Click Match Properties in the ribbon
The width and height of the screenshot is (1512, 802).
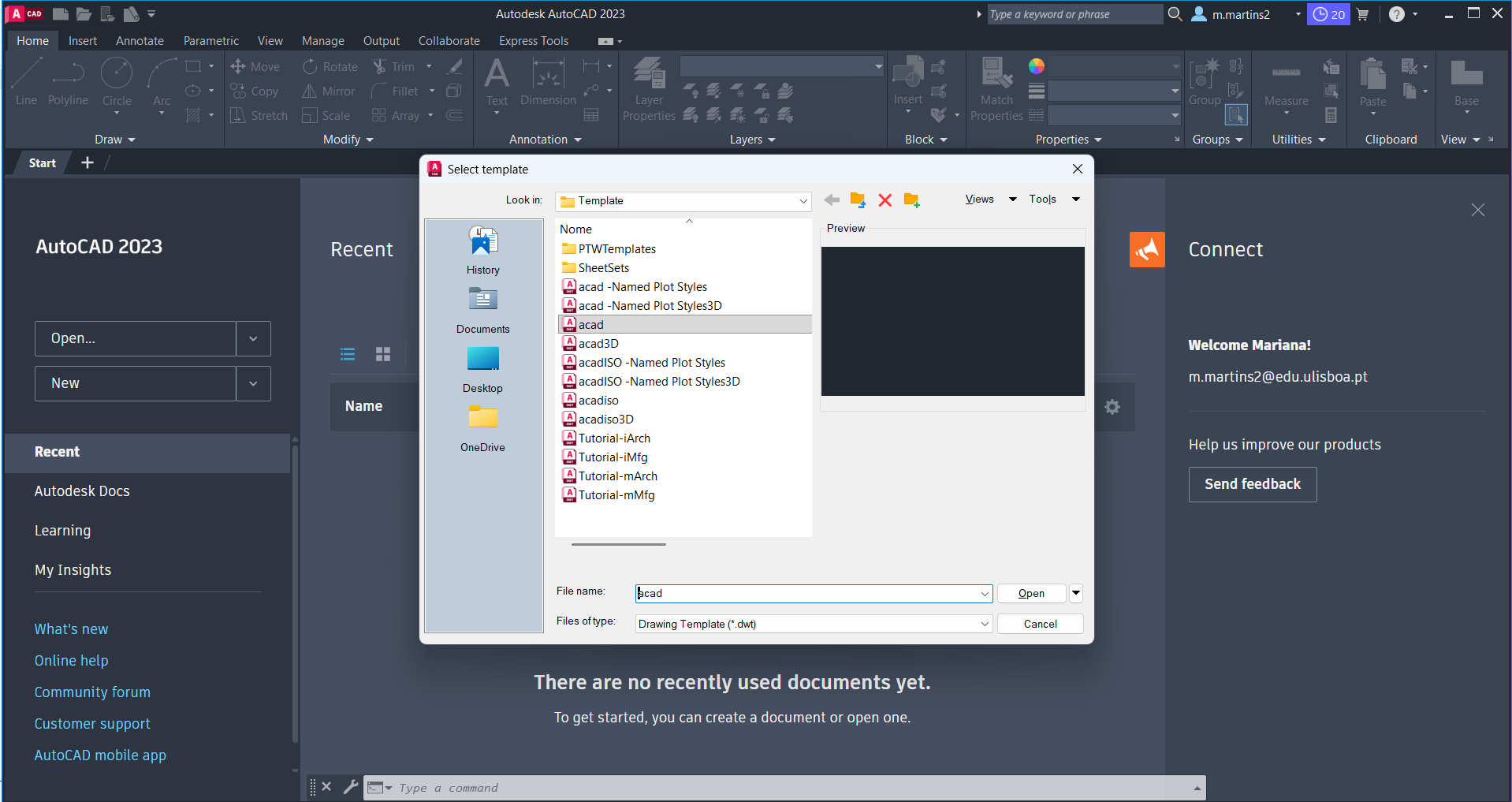(x=996, y=89)
